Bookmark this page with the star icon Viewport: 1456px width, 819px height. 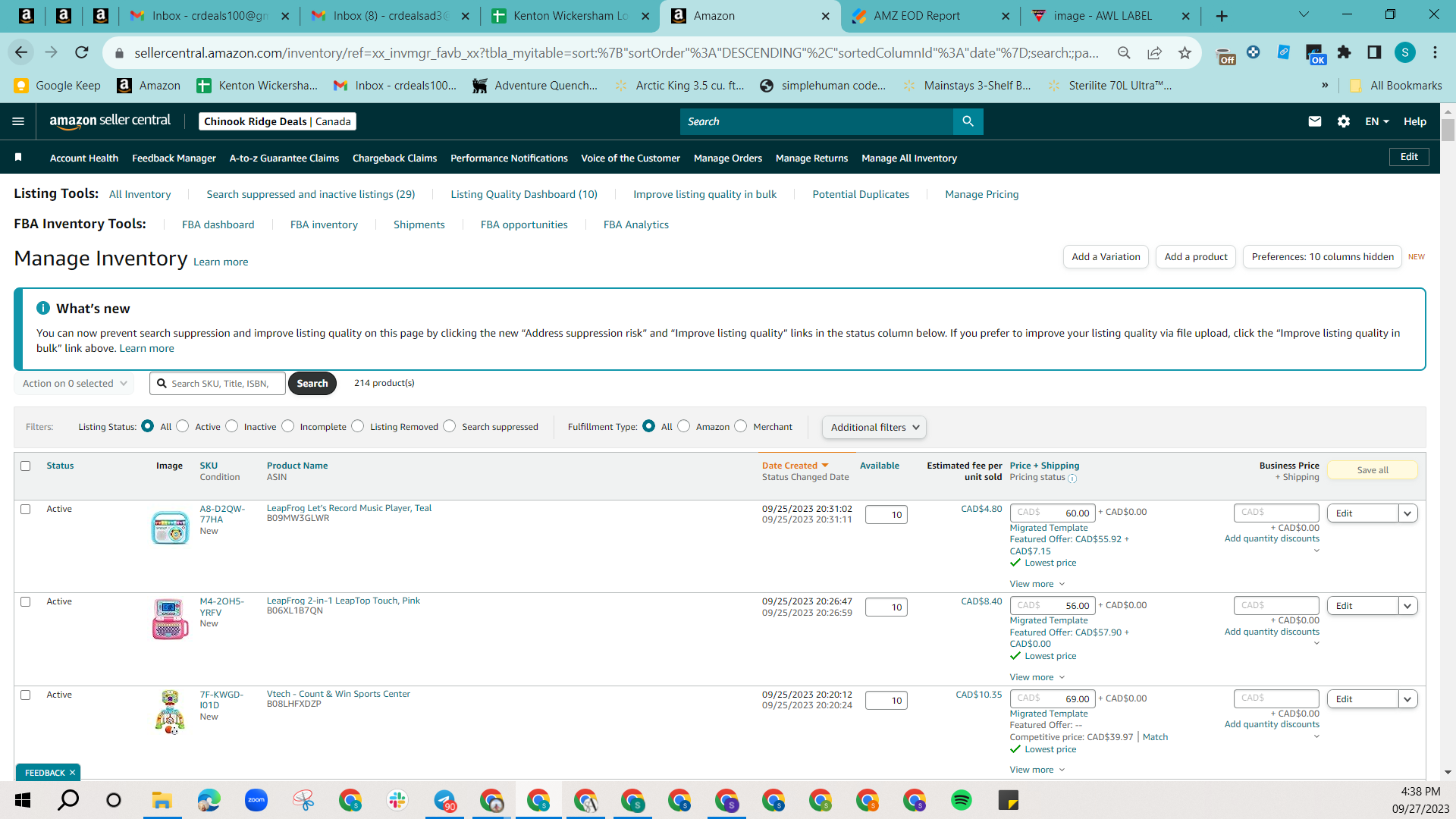coord(1185,52)
